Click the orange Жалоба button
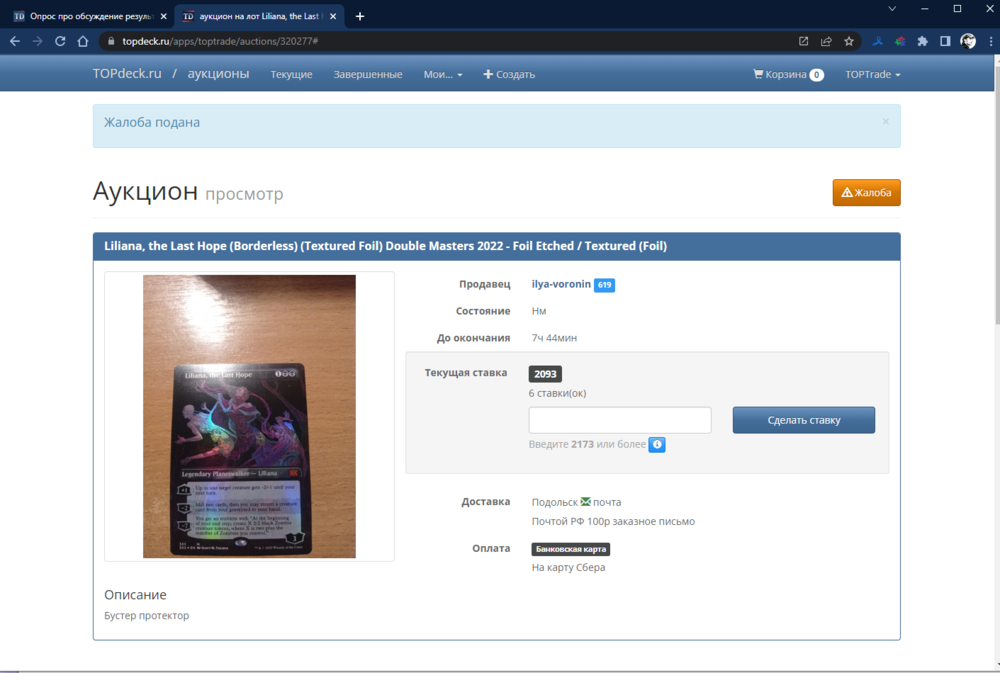Image resolution: width=1000 pixels, height=673 pixels. [x=866, y=192]
